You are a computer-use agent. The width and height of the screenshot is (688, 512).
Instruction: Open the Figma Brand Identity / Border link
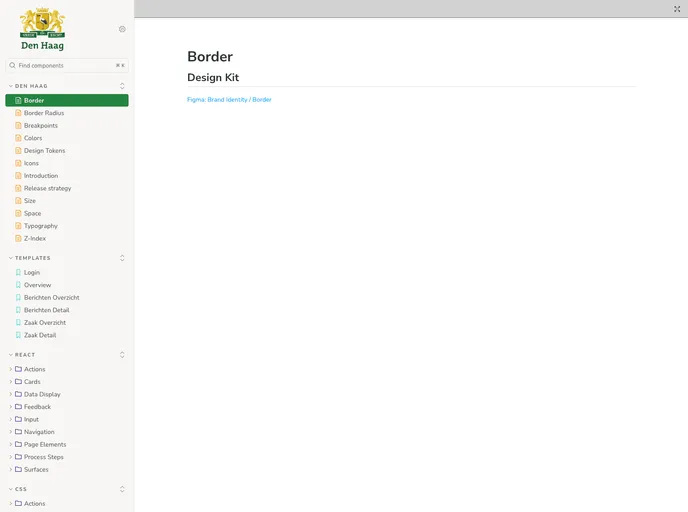pyautogui.click(x=229, y=100)
